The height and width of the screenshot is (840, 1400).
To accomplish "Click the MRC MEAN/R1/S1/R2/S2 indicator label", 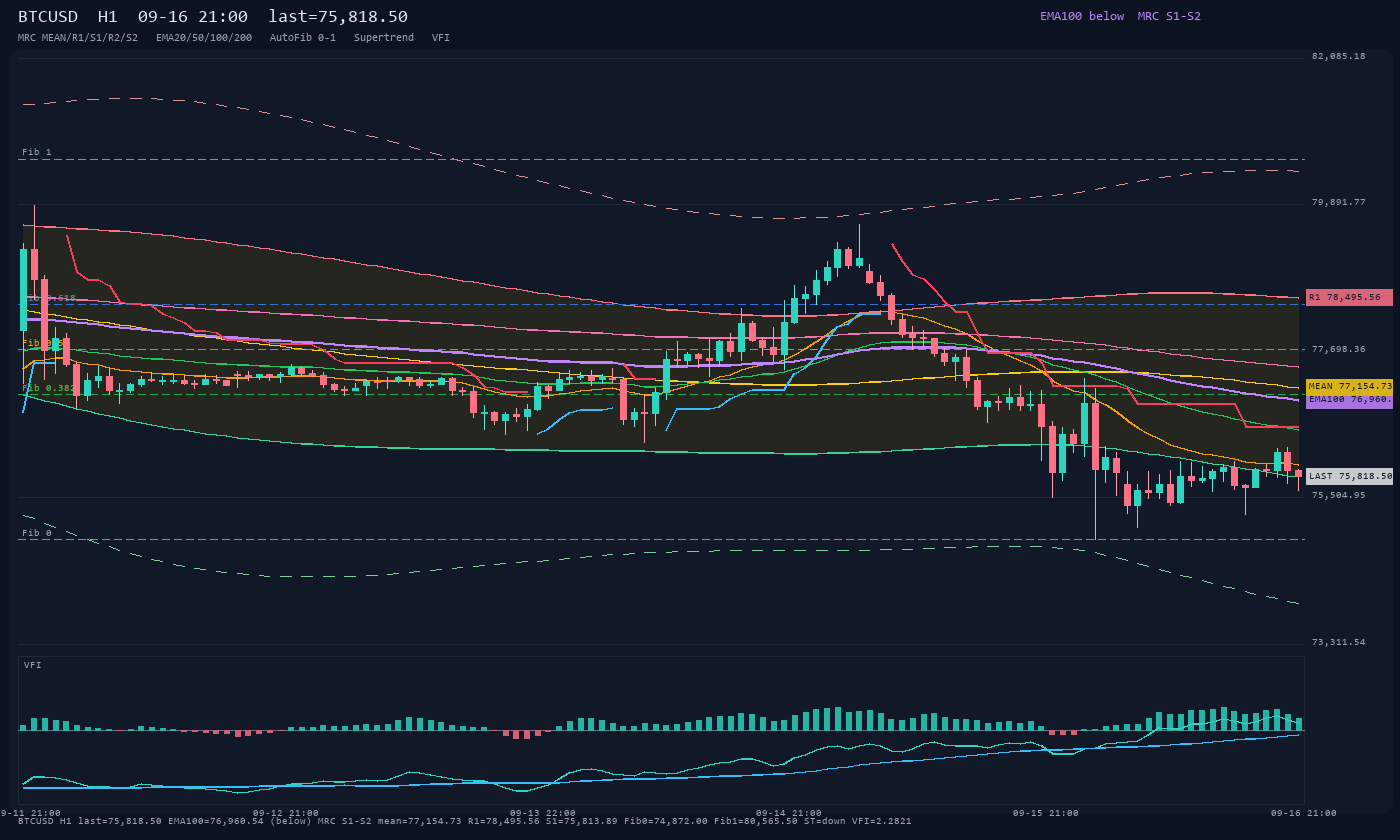I will tap(78, 38).
